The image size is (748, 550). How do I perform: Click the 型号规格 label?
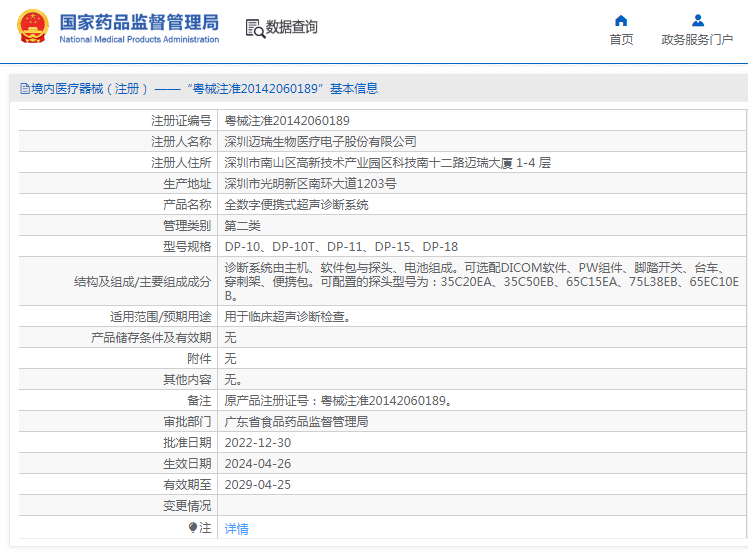187,247
